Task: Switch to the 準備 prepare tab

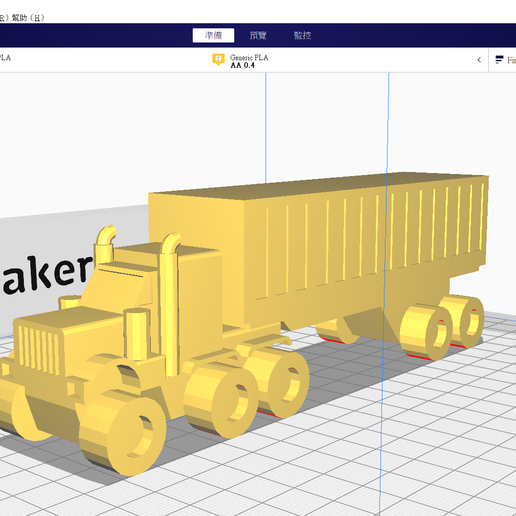Action: [x=213, y=35]
